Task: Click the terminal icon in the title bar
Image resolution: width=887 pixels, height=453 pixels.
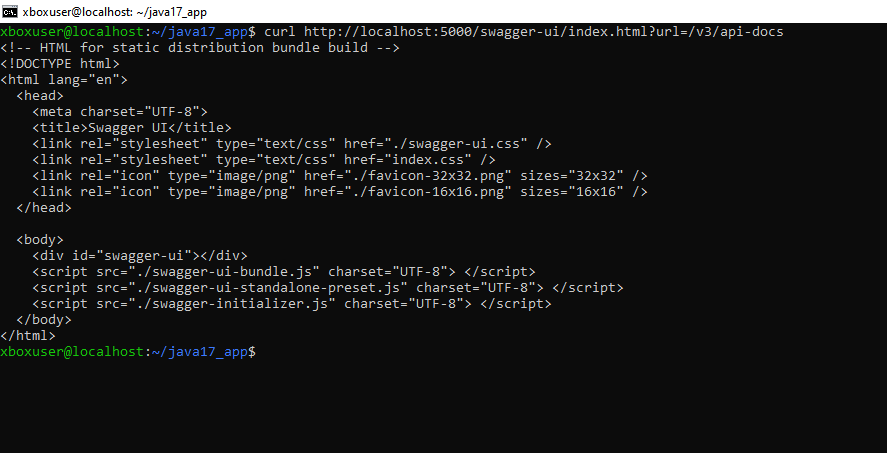Action: click(x=10, y=10)
